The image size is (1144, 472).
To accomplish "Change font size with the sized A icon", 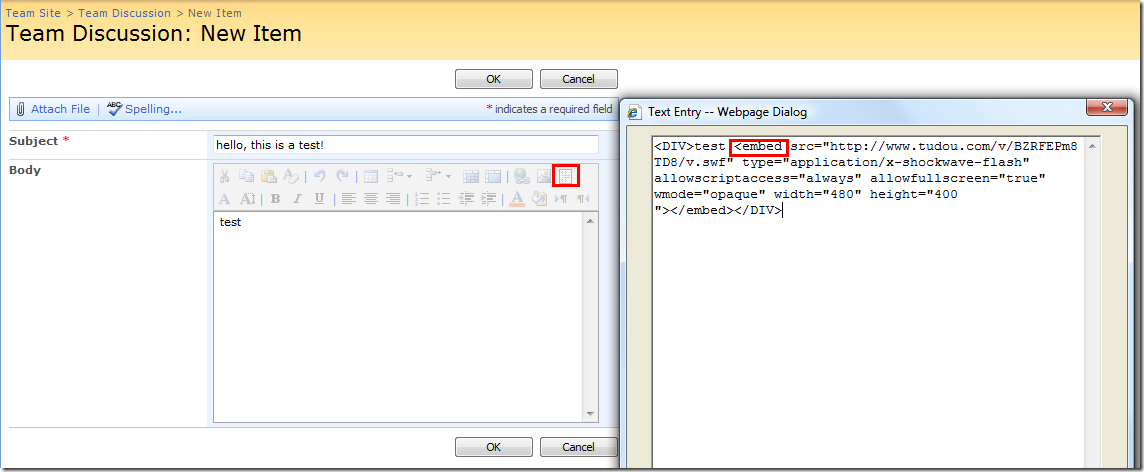I will pos(247,198).
